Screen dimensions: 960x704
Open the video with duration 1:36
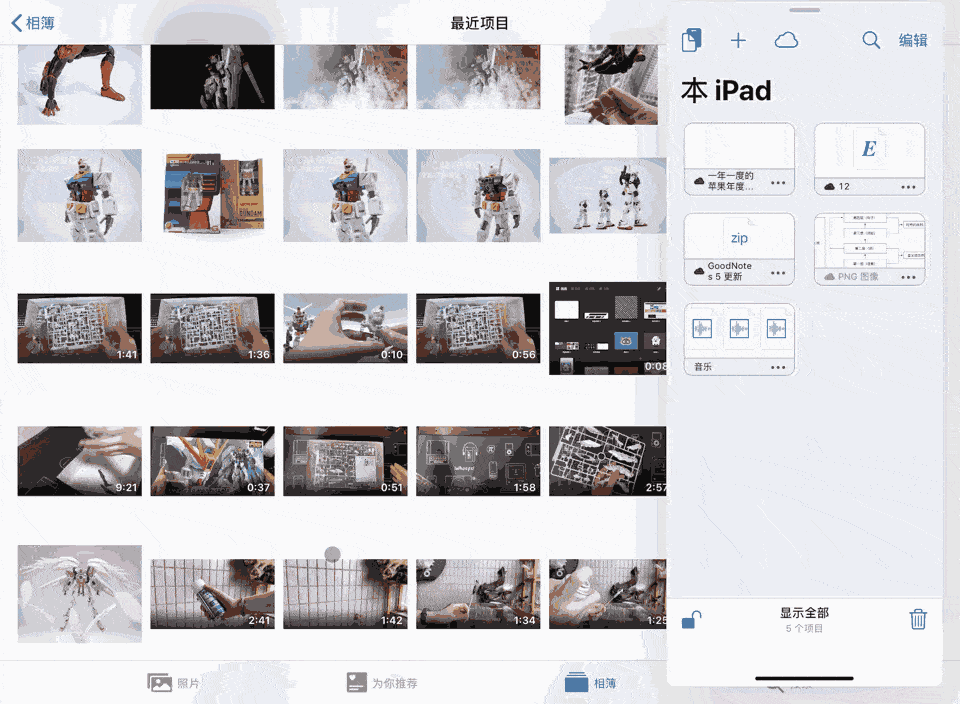pyautogui.click(x=212, y=328)
